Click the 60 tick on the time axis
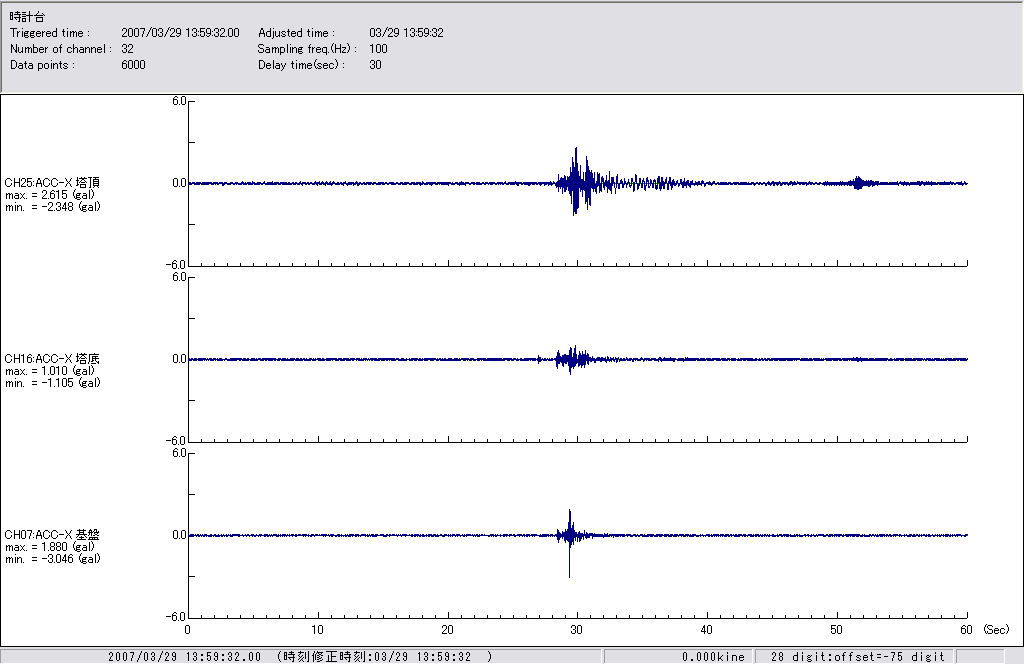The width and height of the screenshot is (1024, 664). [x=966, y=630]
